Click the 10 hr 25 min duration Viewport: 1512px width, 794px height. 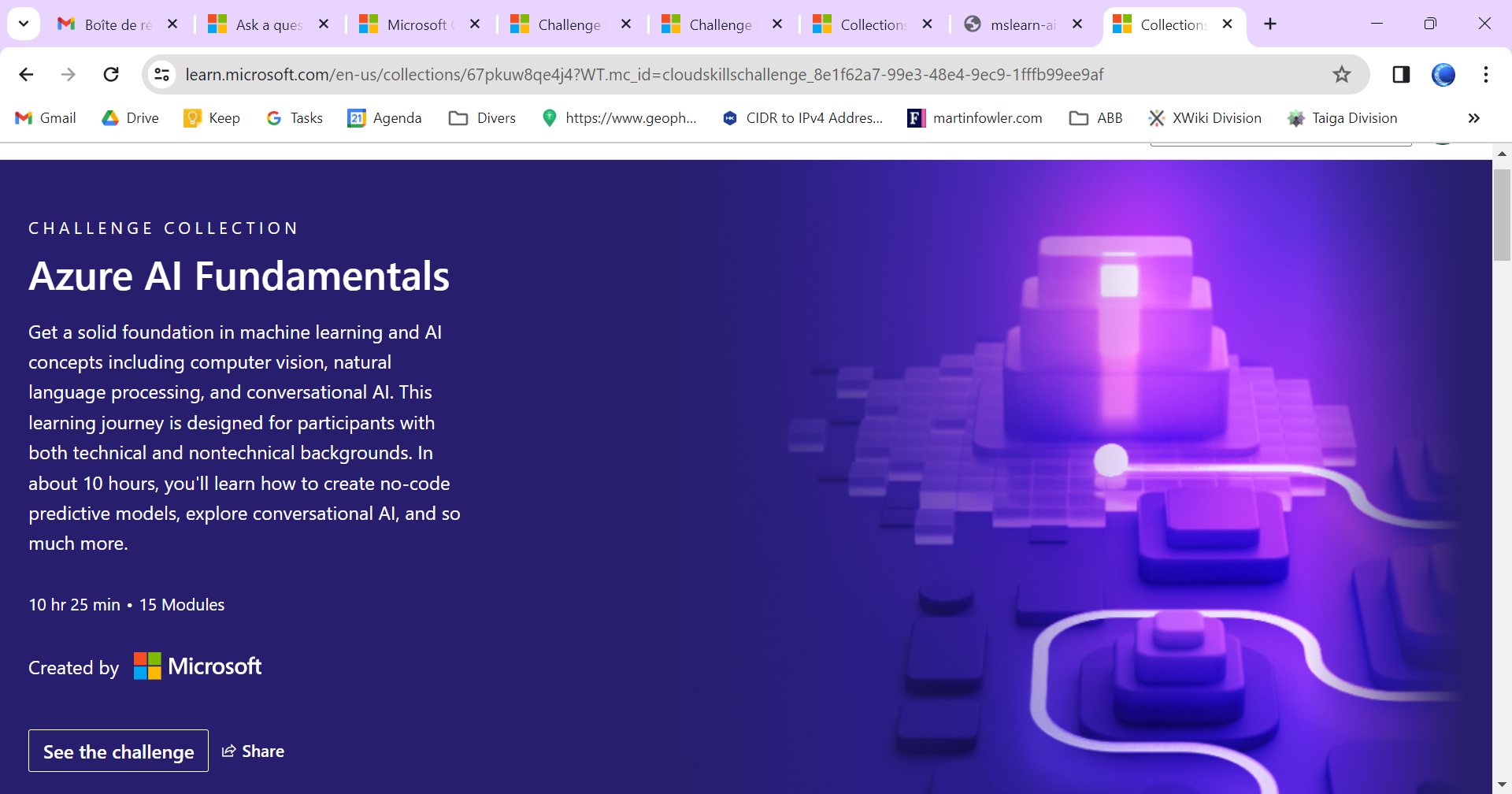click(74, 605)
